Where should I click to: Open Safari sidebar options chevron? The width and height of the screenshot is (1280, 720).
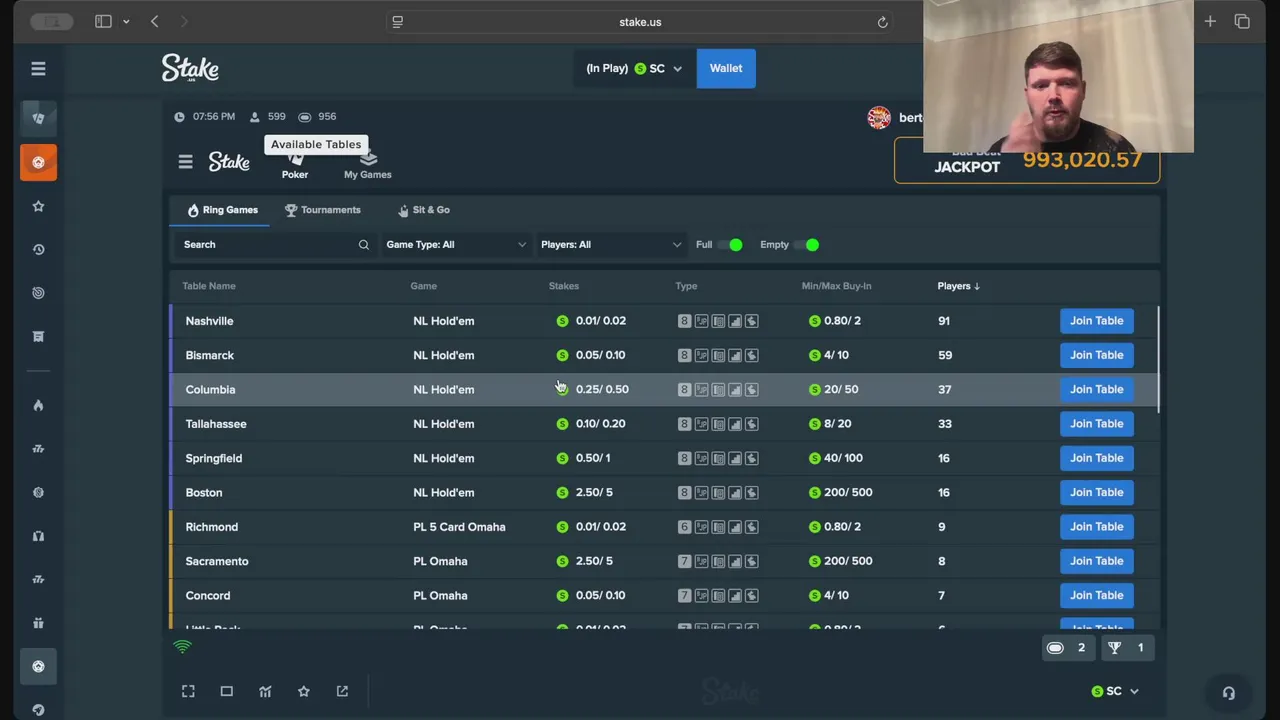tap(126, 22)
